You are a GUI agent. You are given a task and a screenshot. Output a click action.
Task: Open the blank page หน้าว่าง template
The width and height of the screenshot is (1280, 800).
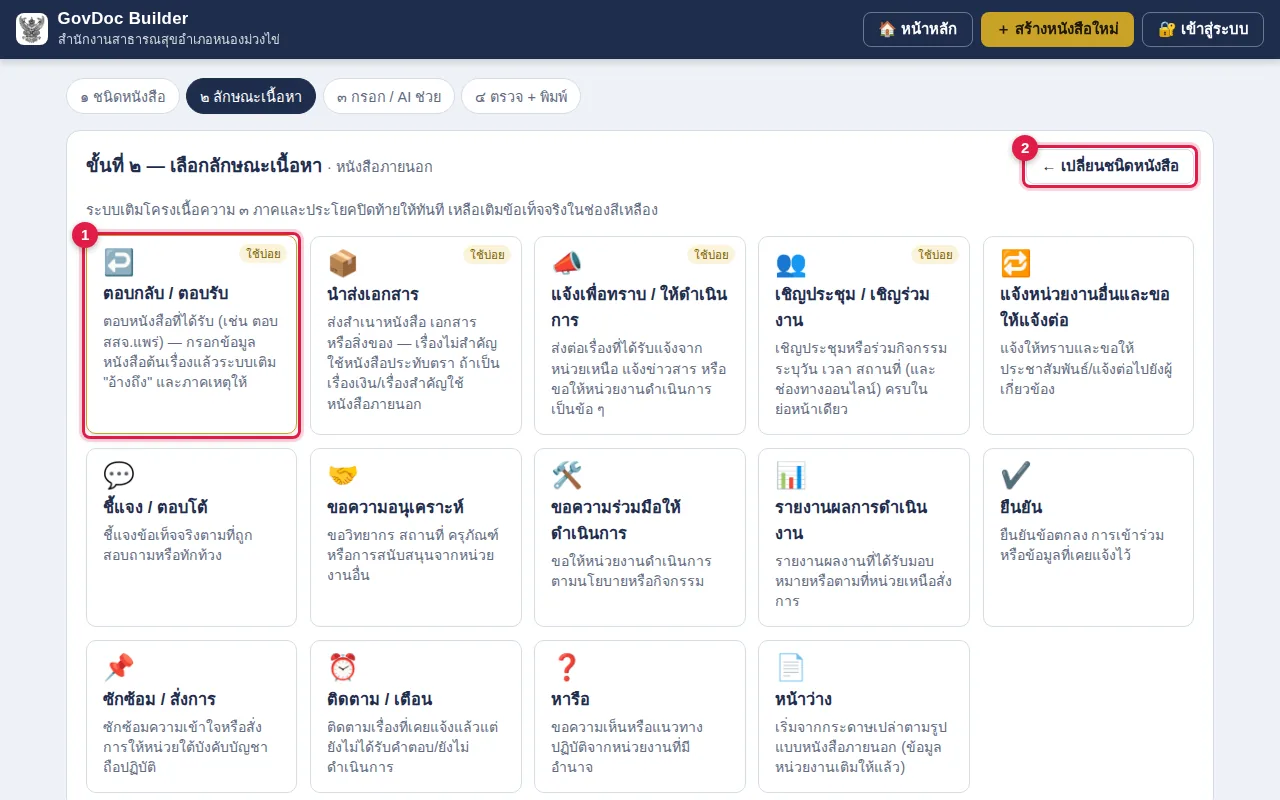[864, 716]
